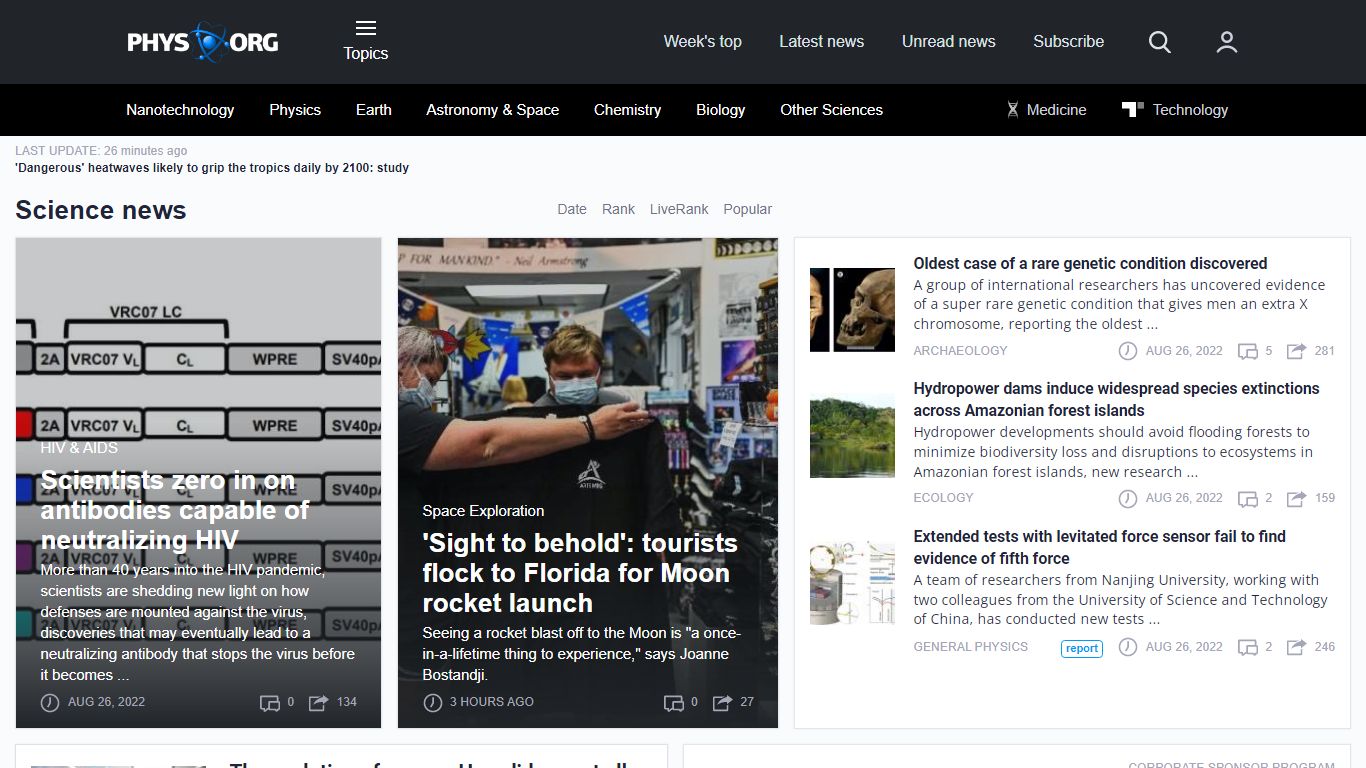
Task: Open the Nanotechnology section
Action: pyautogui.click(x=180, y=110)
